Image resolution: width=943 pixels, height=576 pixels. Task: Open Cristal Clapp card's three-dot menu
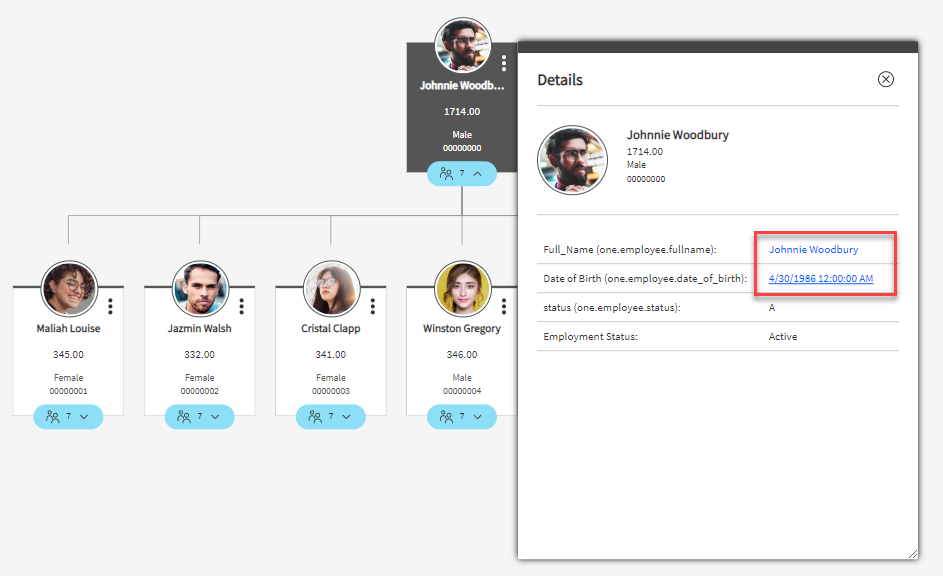click(373, 306)
